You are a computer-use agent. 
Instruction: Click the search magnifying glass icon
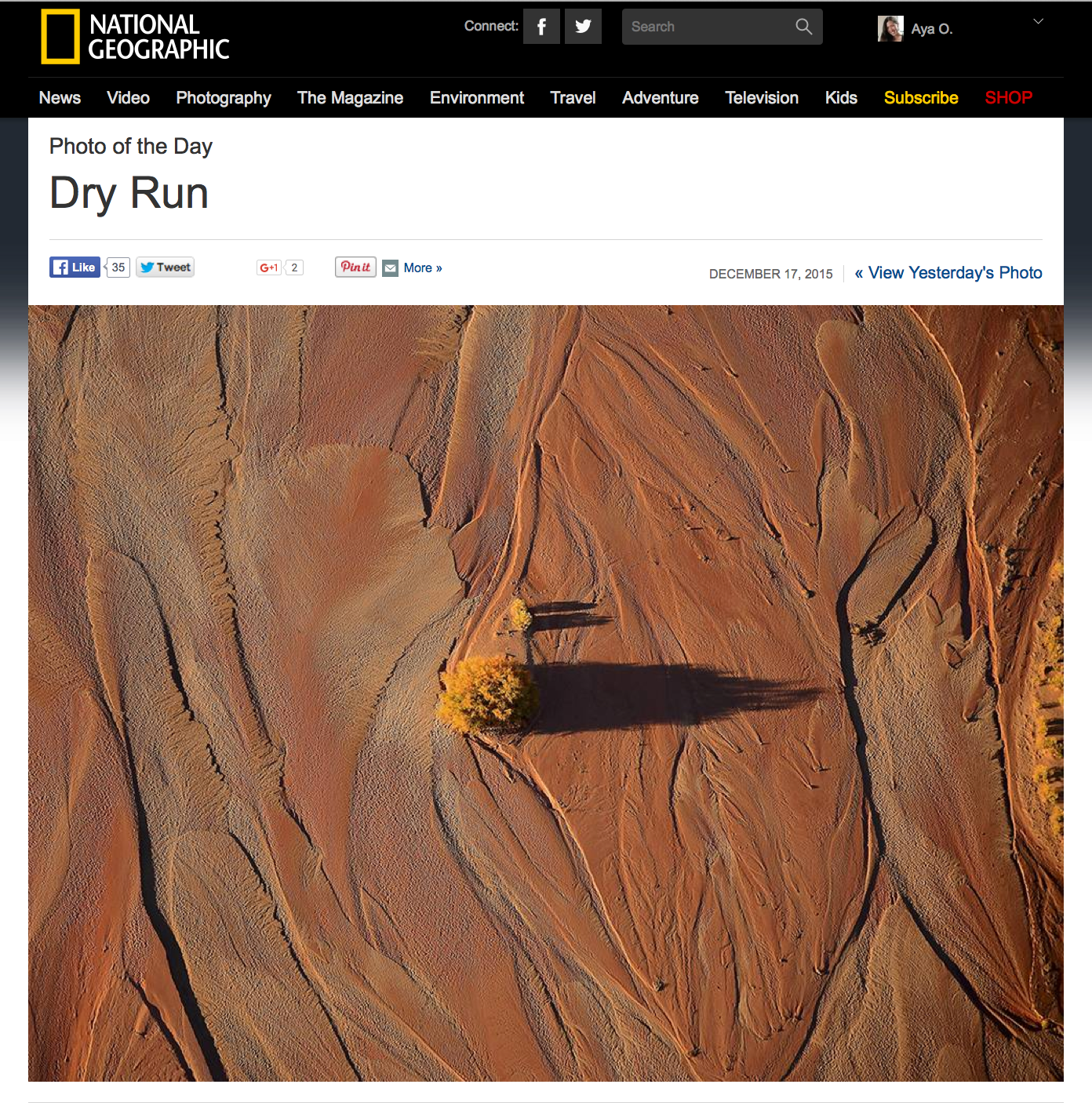[x=803, y=27]
